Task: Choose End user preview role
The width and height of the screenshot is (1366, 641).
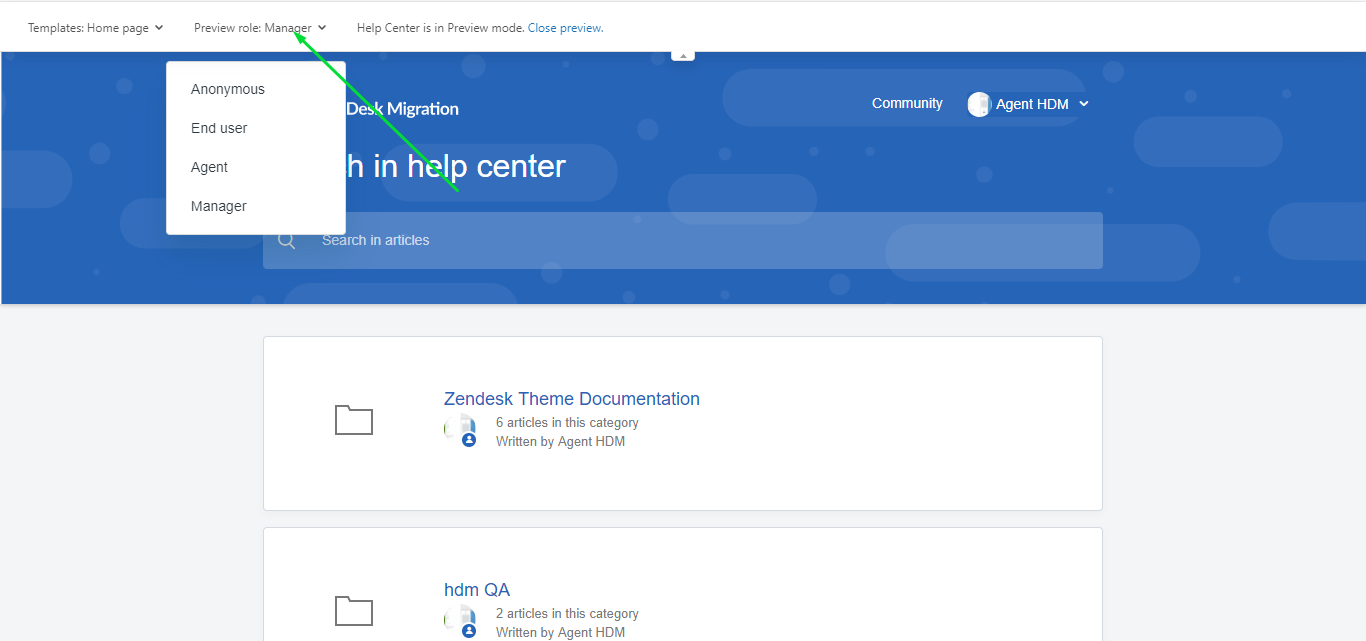Action: click(x=219, y=128)
